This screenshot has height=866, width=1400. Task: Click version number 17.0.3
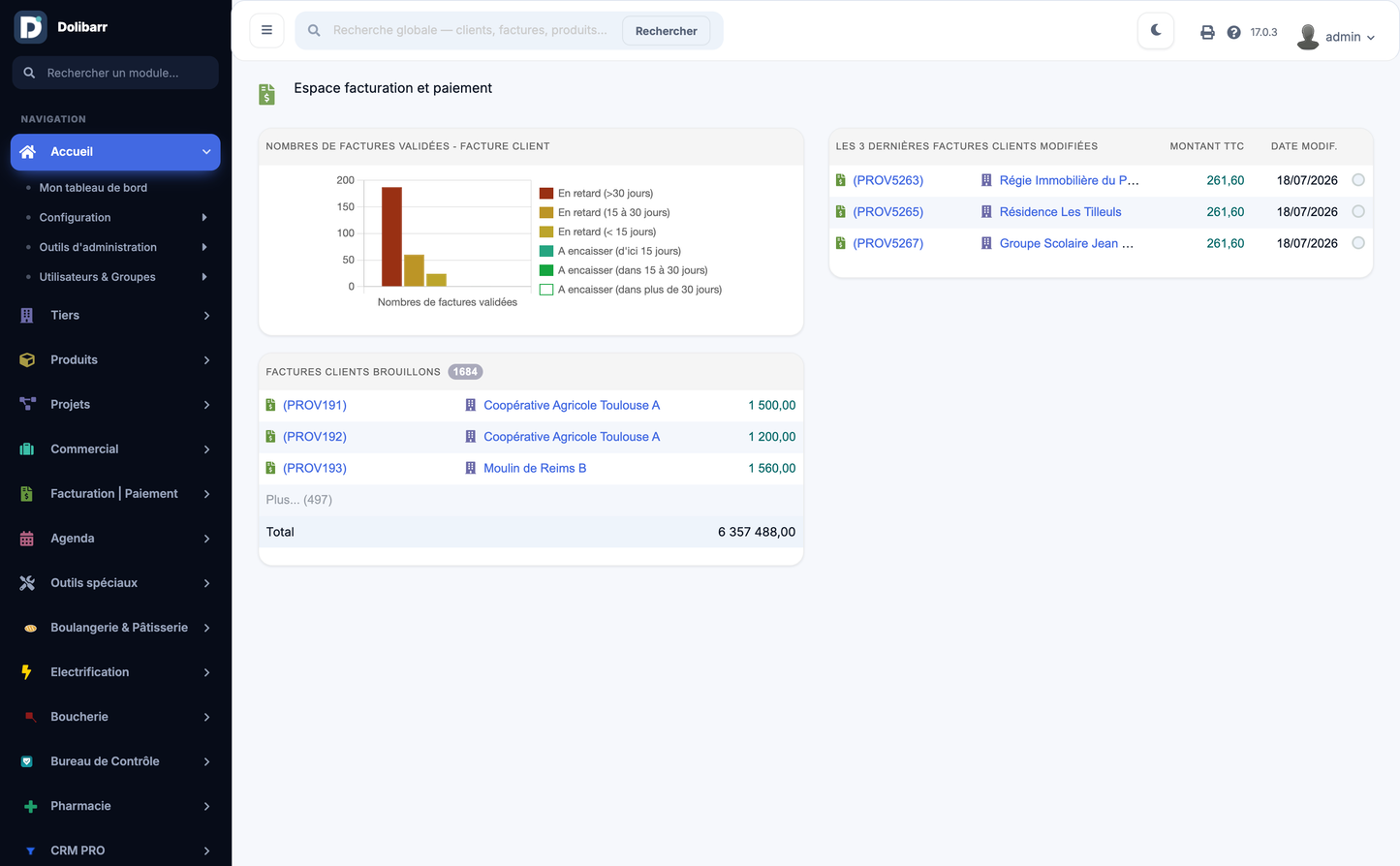coord(1263,32)
